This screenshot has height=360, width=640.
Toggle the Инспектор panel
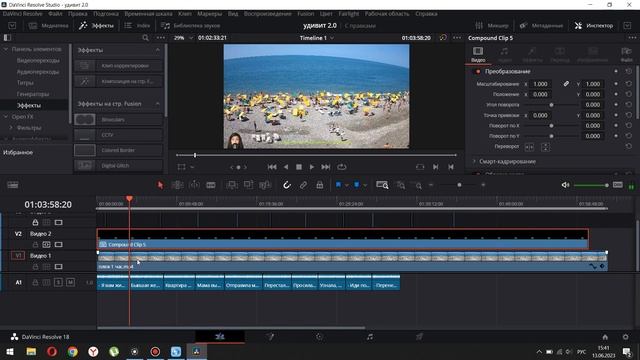point(594,25)
